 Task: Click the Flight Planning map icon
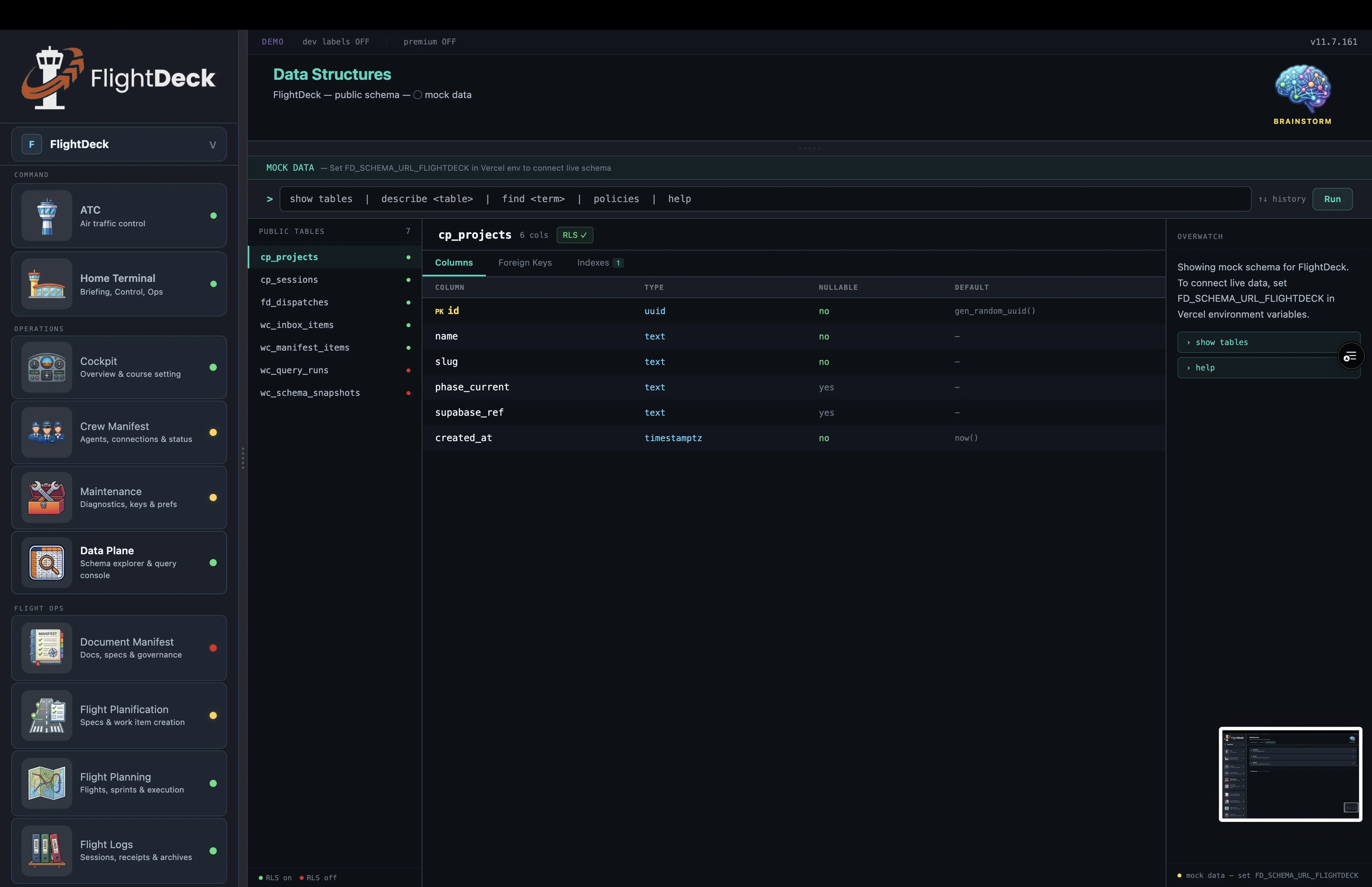tap(46, 783)
